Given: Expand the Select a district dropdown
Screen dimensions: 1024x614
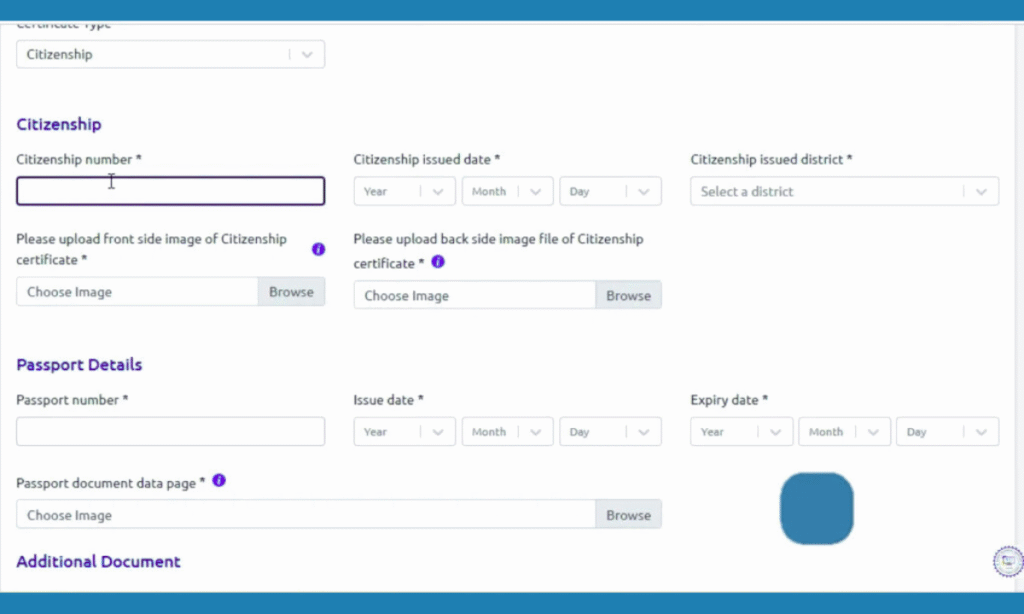Looking at the screenshot, I should [843, 192].
